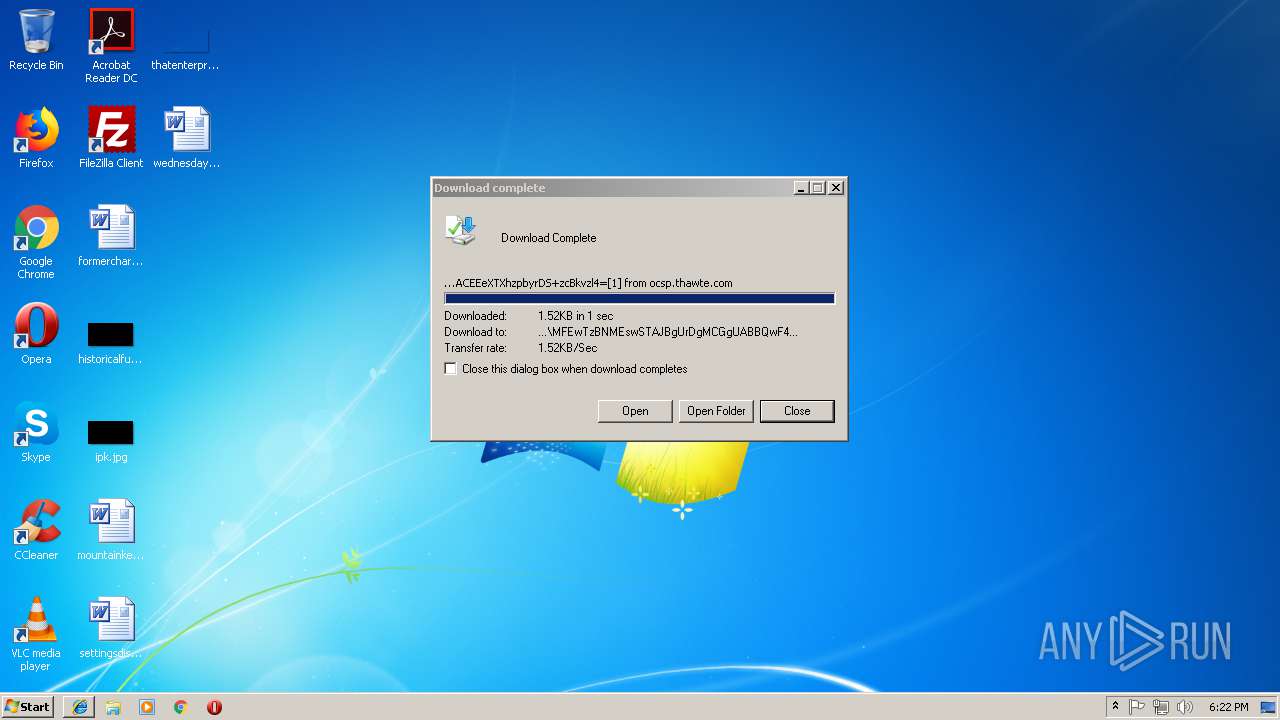This screenshot has height=720, width=1280.
Task: Select the ipk.jpg image file
Action: (x=110, y=439)
